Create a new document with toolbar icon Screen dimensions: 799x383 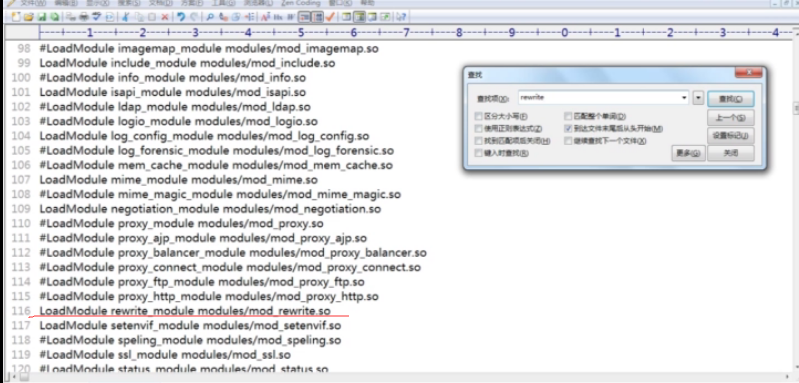click(x=16, y=17)
